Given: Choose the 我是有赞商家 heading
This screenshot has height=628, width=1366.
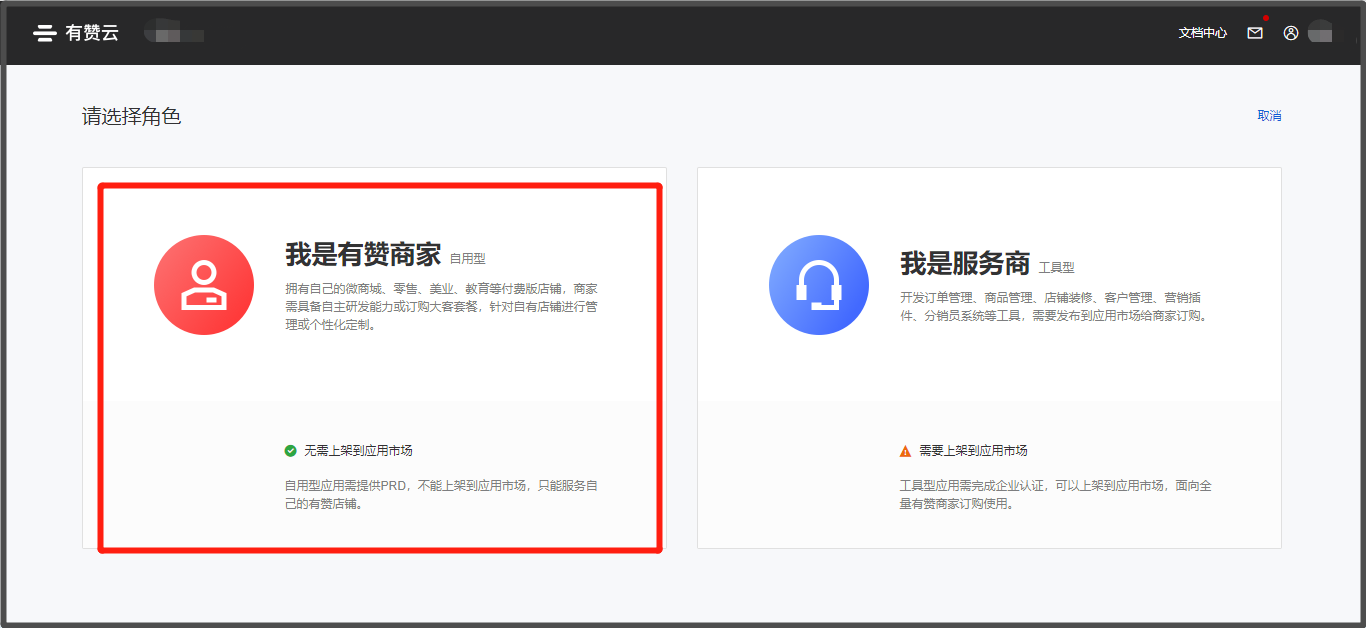Looking at the screenshot, I should coord(363,255).
